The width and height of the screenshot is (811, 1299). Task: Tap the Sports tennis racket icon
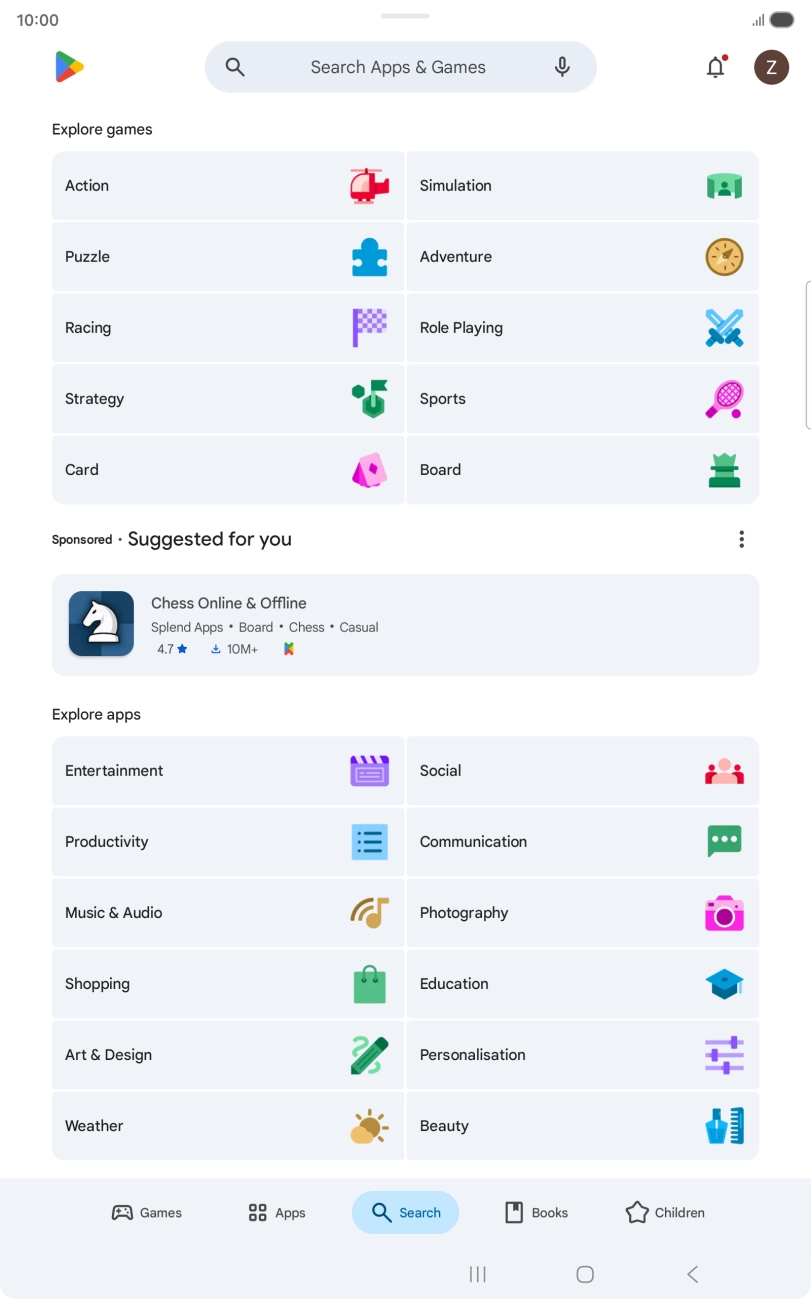(724, 399)
